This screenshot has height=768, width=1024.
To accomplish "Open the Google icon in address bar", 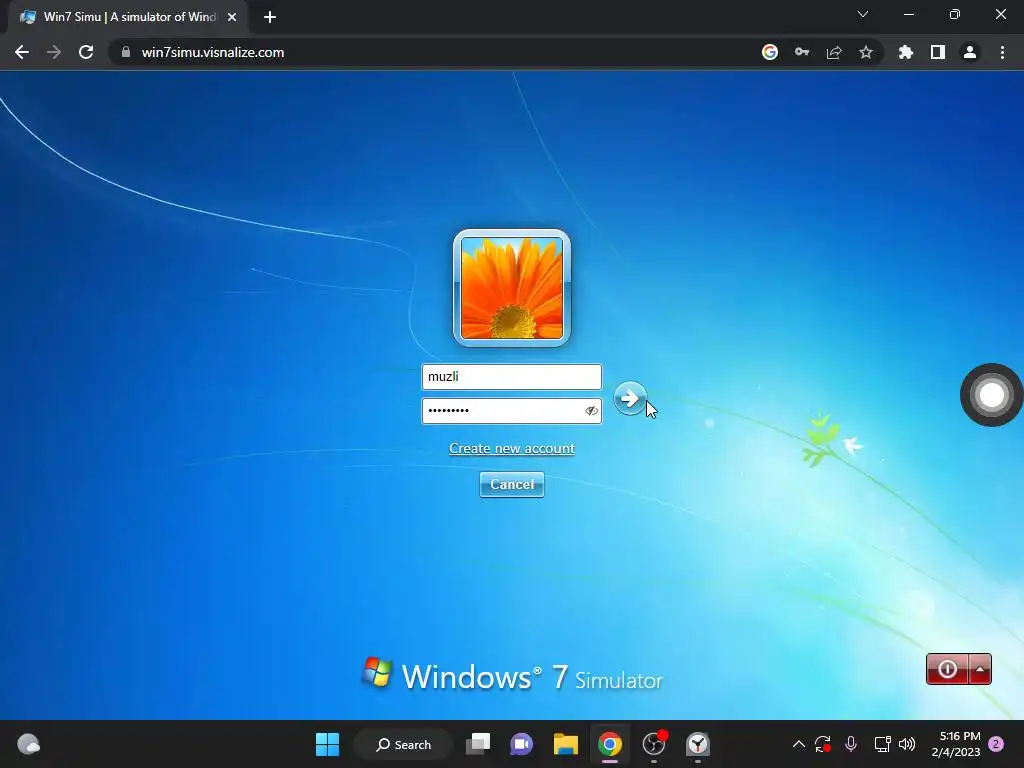I will [770, 52].
